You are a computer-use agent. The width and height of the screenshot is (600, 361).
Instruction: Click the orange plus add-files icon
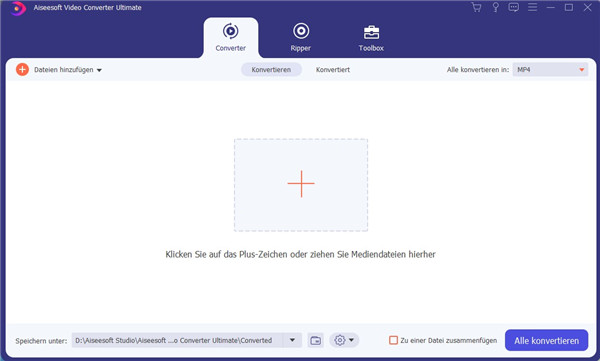coord(22,70)
